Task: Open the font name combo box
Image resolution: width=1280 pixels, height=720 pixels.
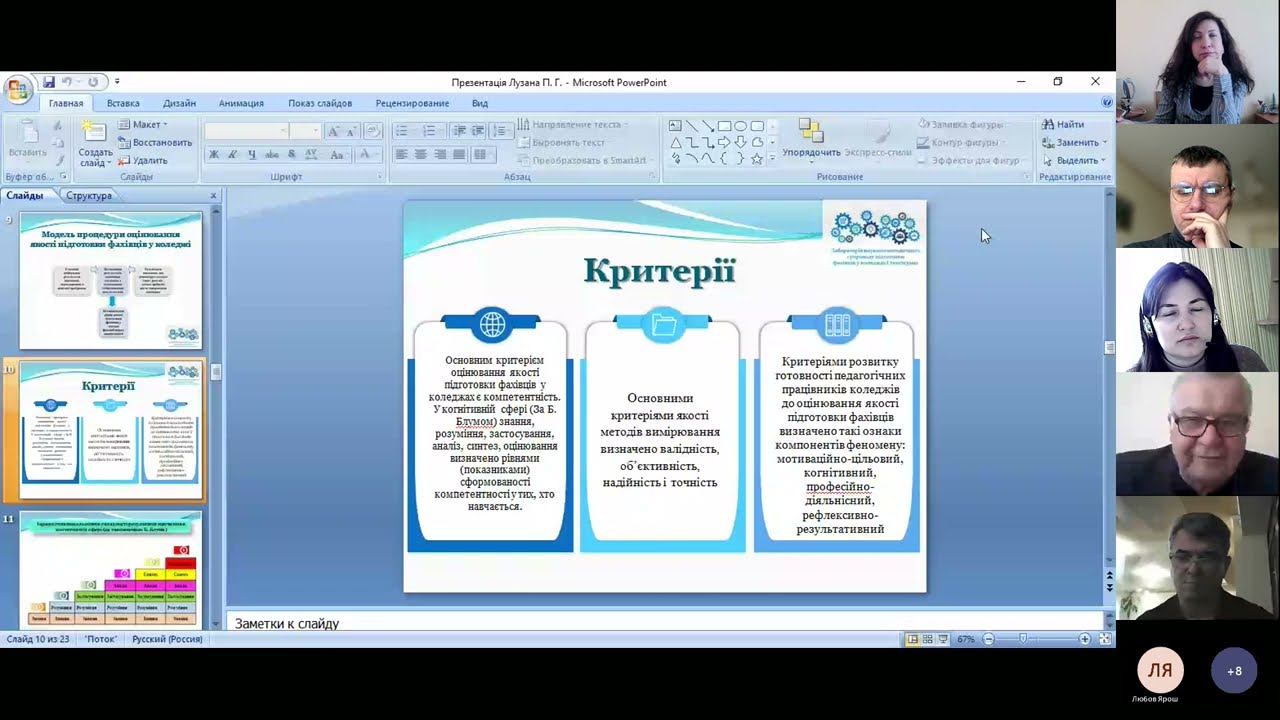Action: (x=247, y=131)
